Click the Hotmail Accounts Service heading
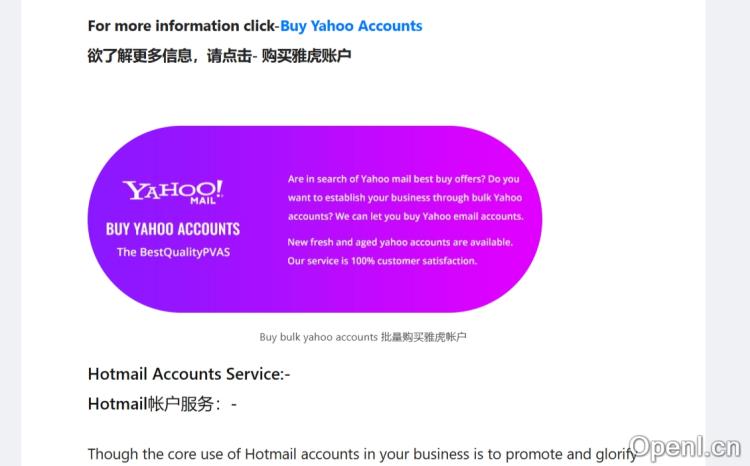750x466 pixels. click(189, 374)
